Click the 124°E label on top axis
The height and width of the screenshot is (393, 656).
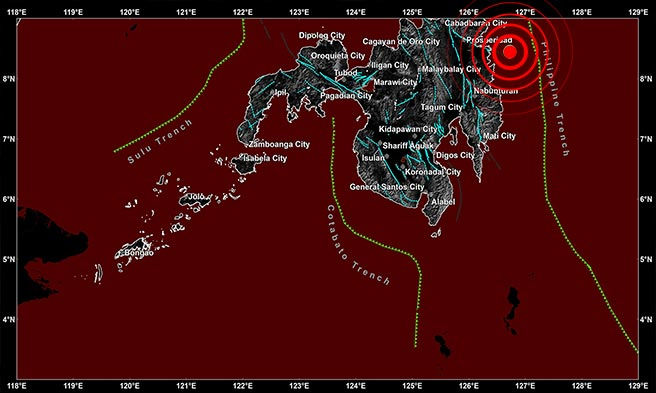[356, 13]
